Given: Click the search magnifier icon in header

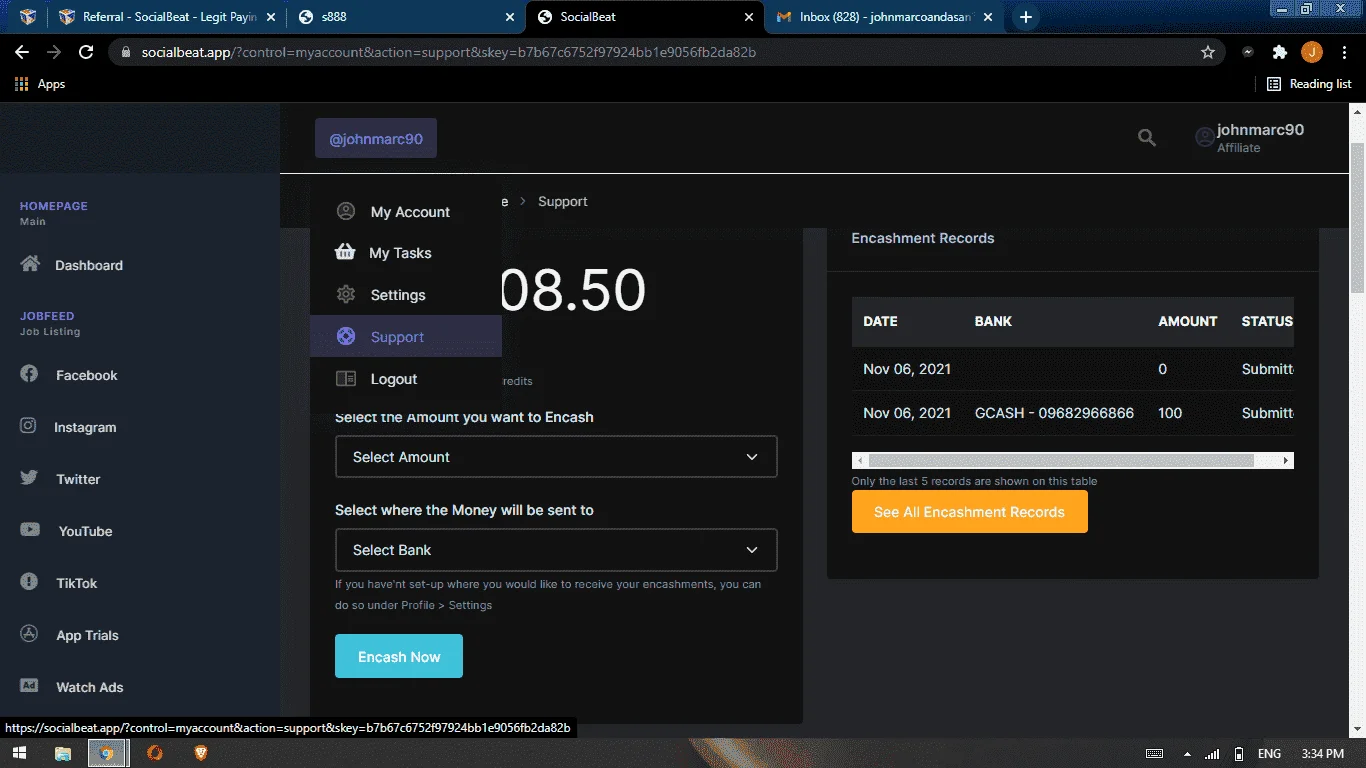Looking at the screenshot, I should pos(1147,138).
